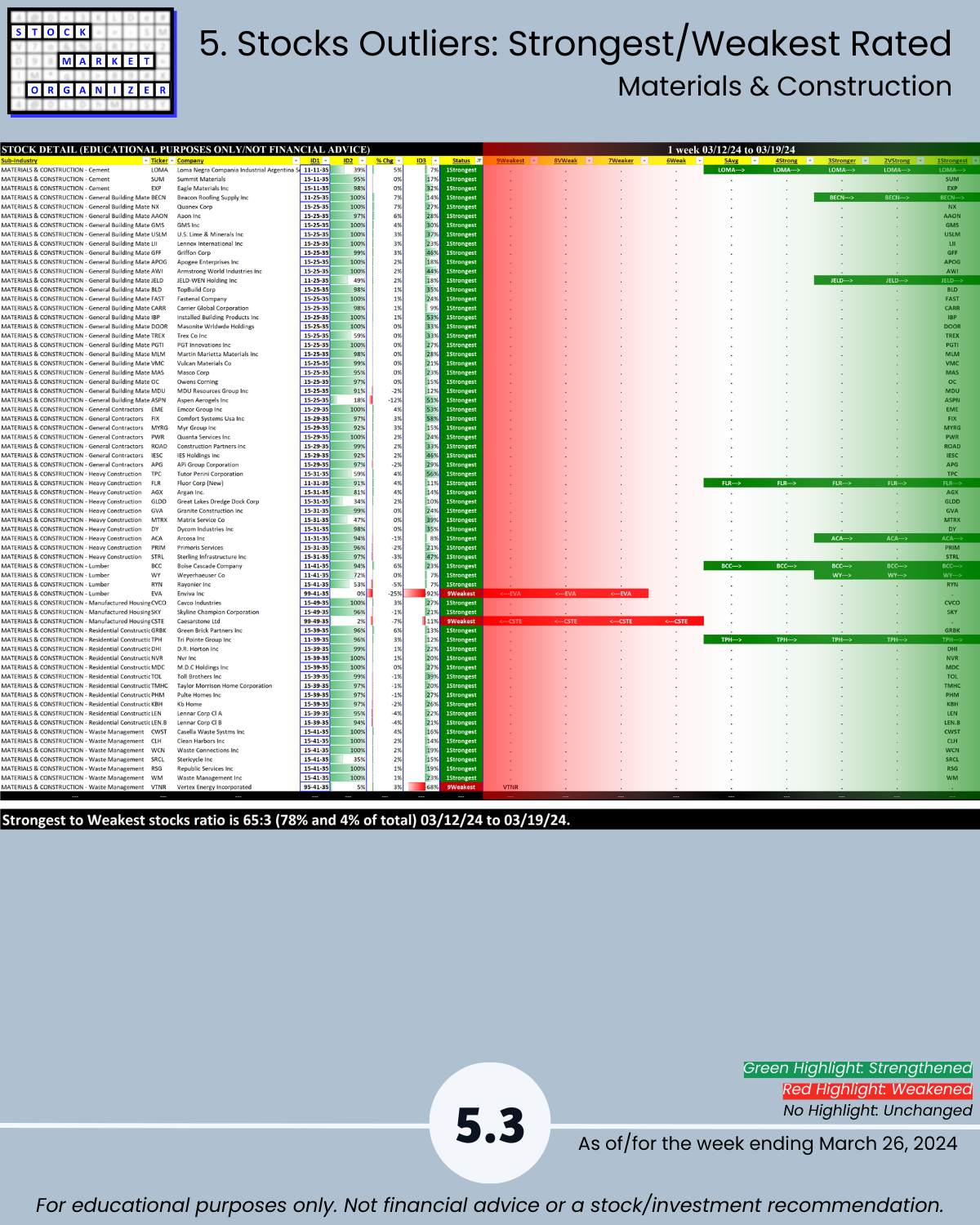
Task: Open the Company column filter dropdown
Action: [x=296, y=161]
